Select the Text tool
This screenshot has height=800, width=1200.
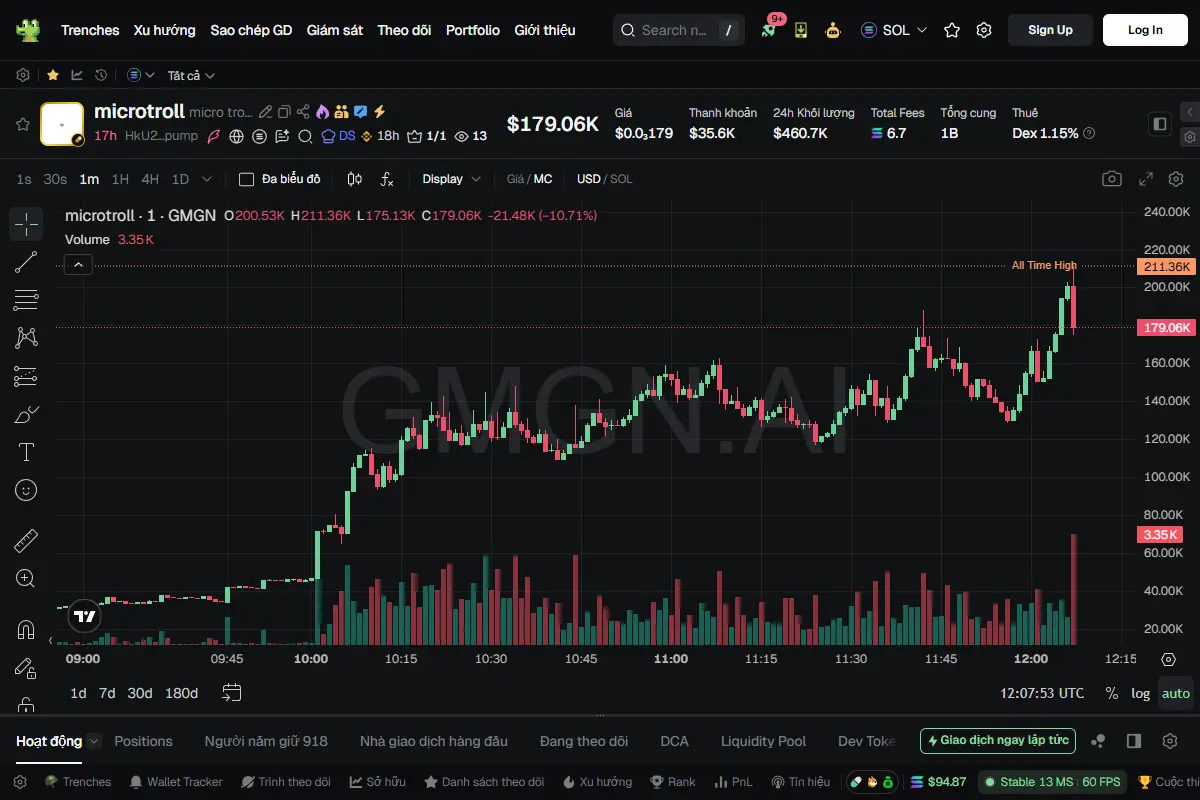tap(26, 452)
